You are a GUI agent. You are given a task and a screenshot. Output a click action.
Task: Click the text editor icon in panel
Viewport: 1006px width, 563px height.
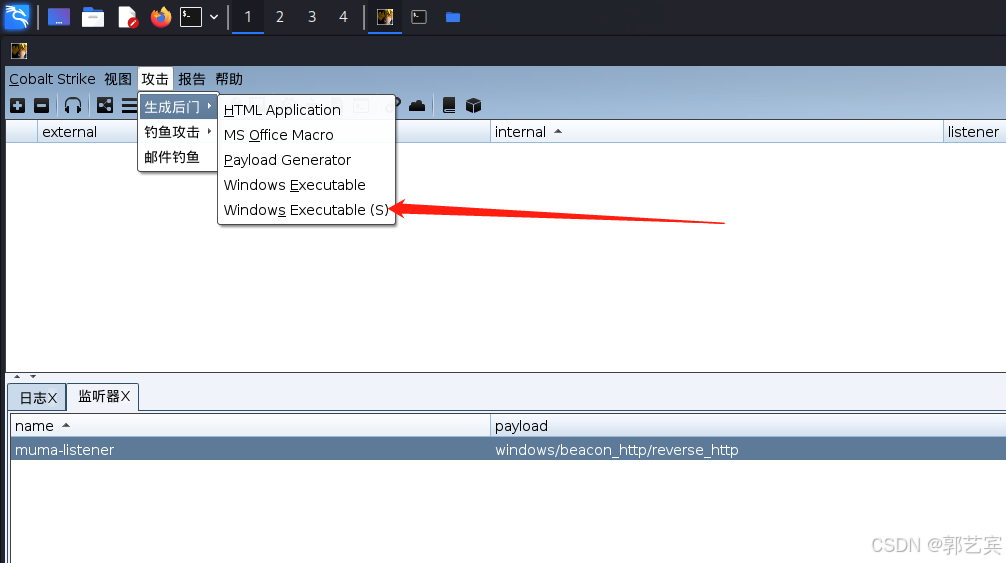pyautogui.click(x=128, y=17)
